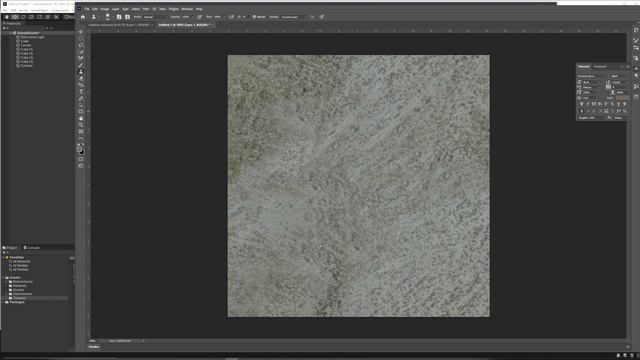The image size is (640, 360).
Task: Select Unity Hand view tool
Action: tap(7, 17)
